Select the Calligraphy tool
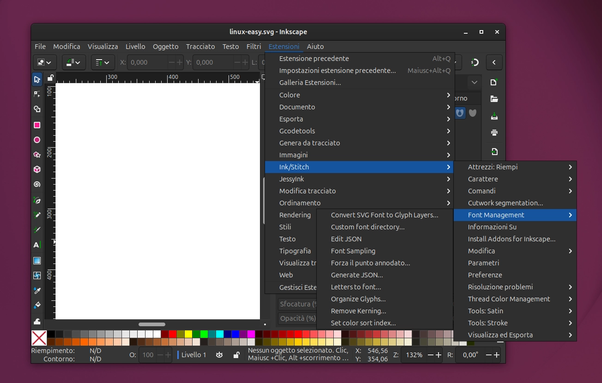Screen dimensions: 602x383 pos(37,230)
